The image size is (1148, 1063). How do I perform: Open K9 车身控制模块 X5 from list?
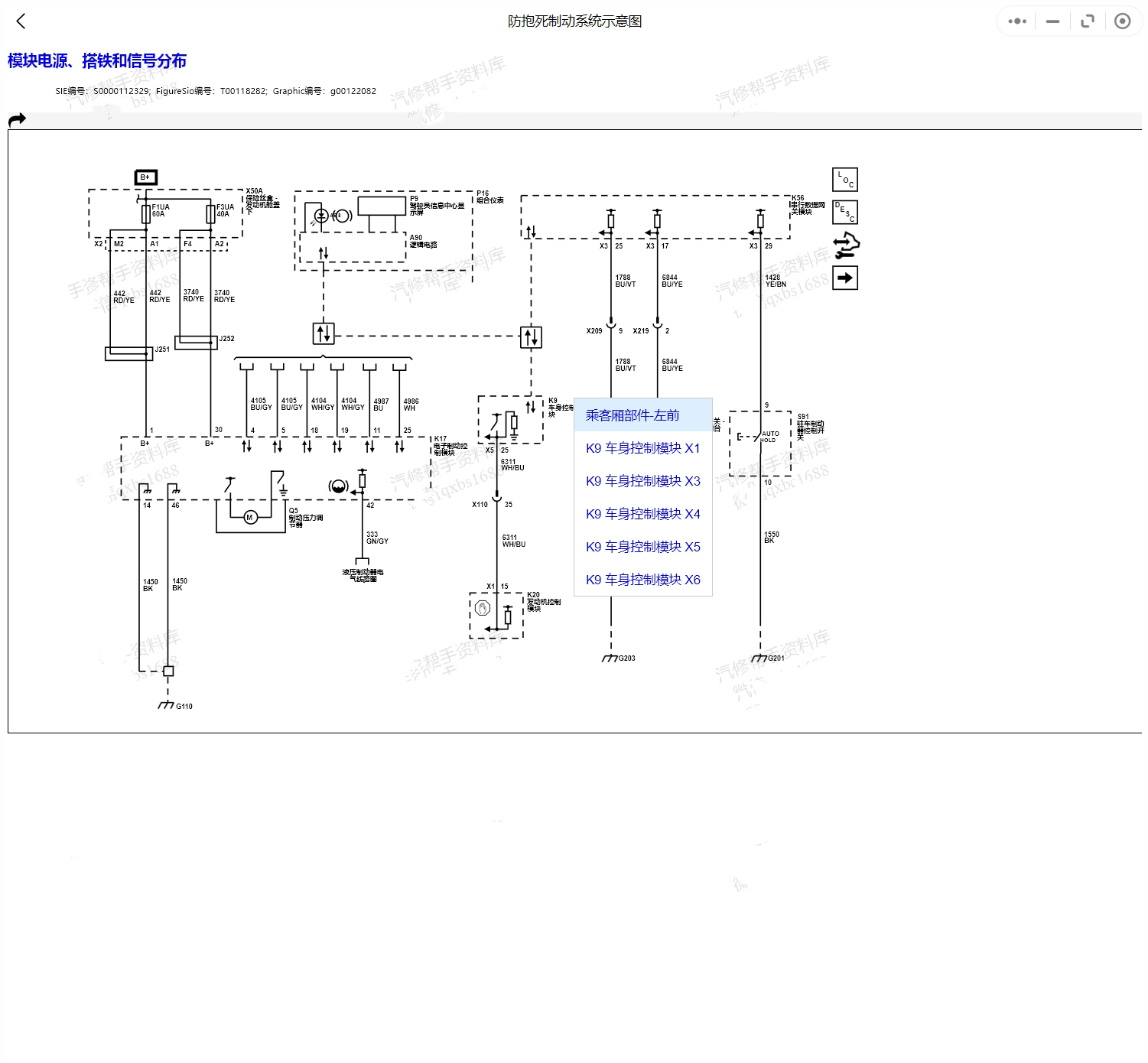click(x=642, y=547)
